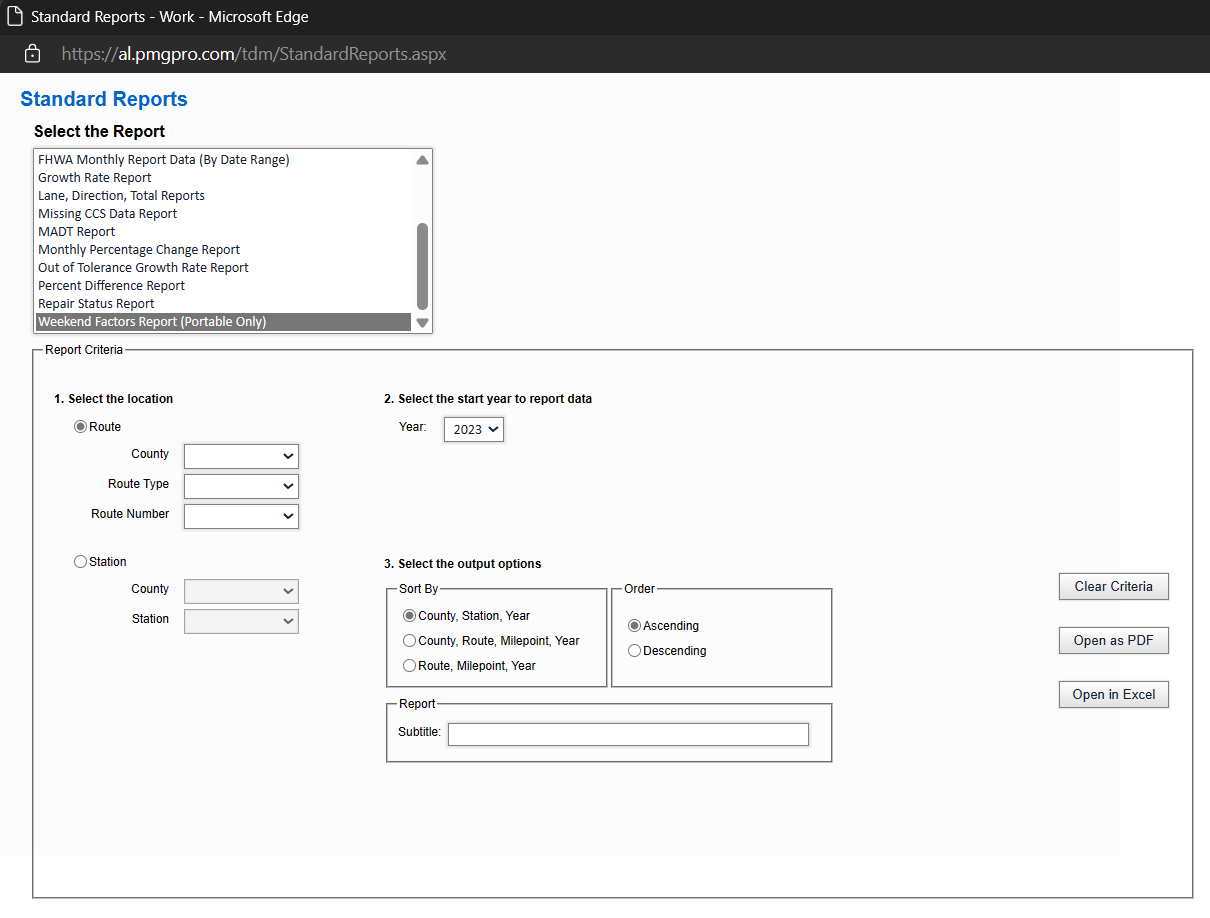Select Out of Tolerance Growth Rate Report

(x=223, y=268)
